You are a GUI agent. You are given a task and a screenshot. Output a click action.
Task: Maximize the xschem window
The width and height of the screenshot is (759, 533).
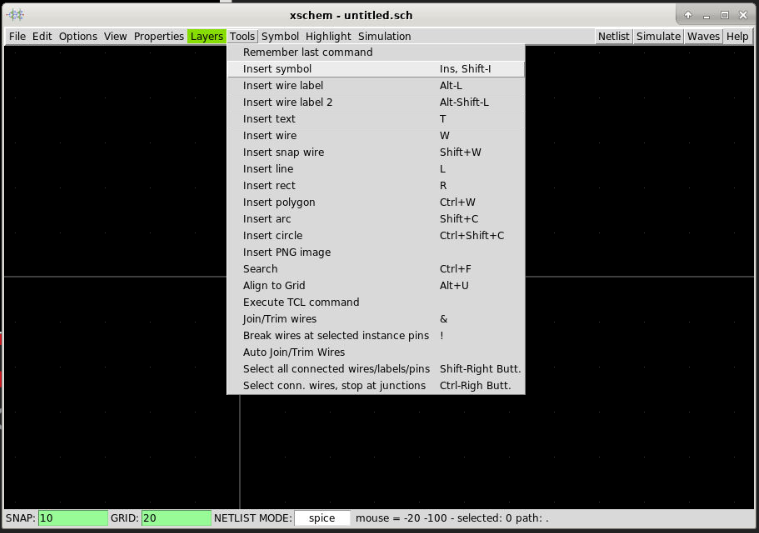pyautogui.click(x=725, y=15)
